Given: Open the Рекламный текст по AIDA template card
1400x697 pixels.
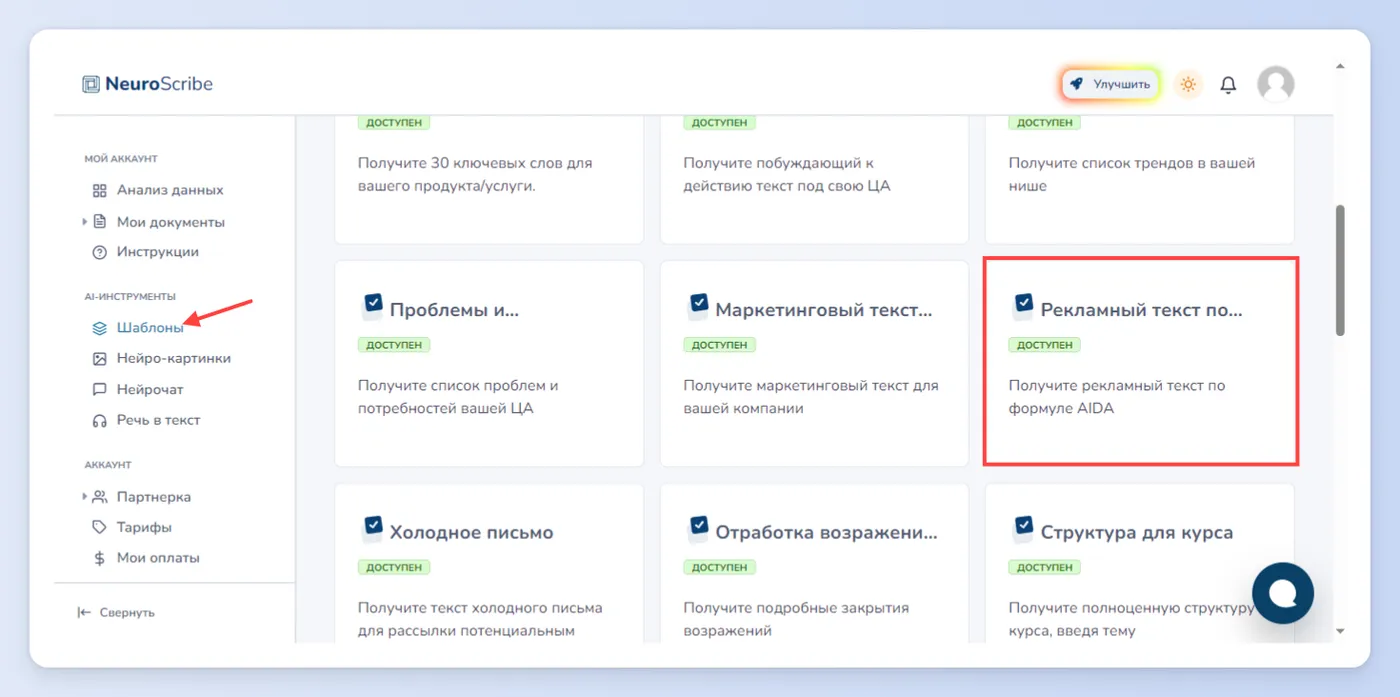Looking at the screenshot, I should (x=1141, y=361).
